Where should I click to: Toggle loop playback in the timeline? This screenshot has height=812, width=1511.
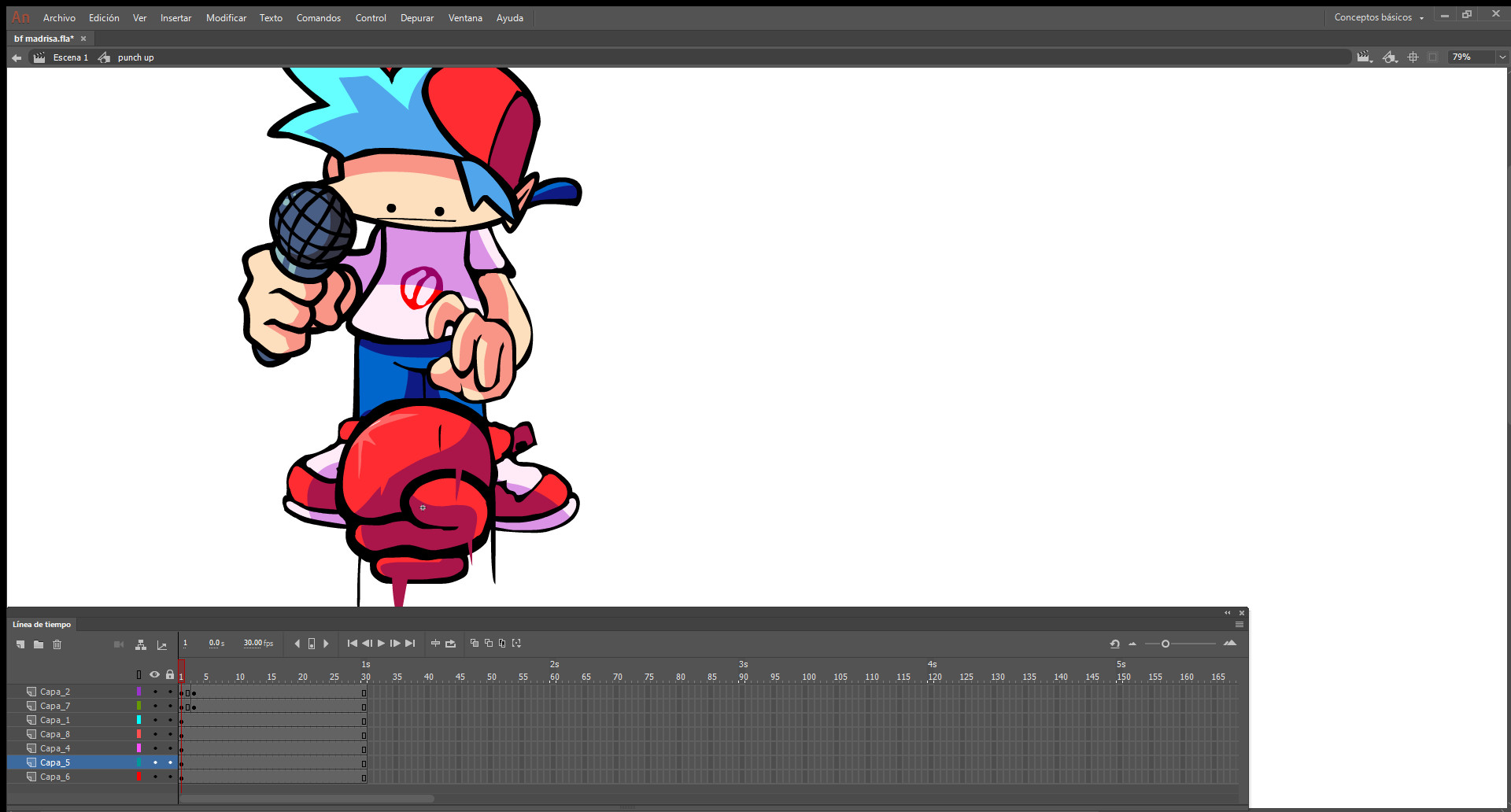tap(450, 644)
